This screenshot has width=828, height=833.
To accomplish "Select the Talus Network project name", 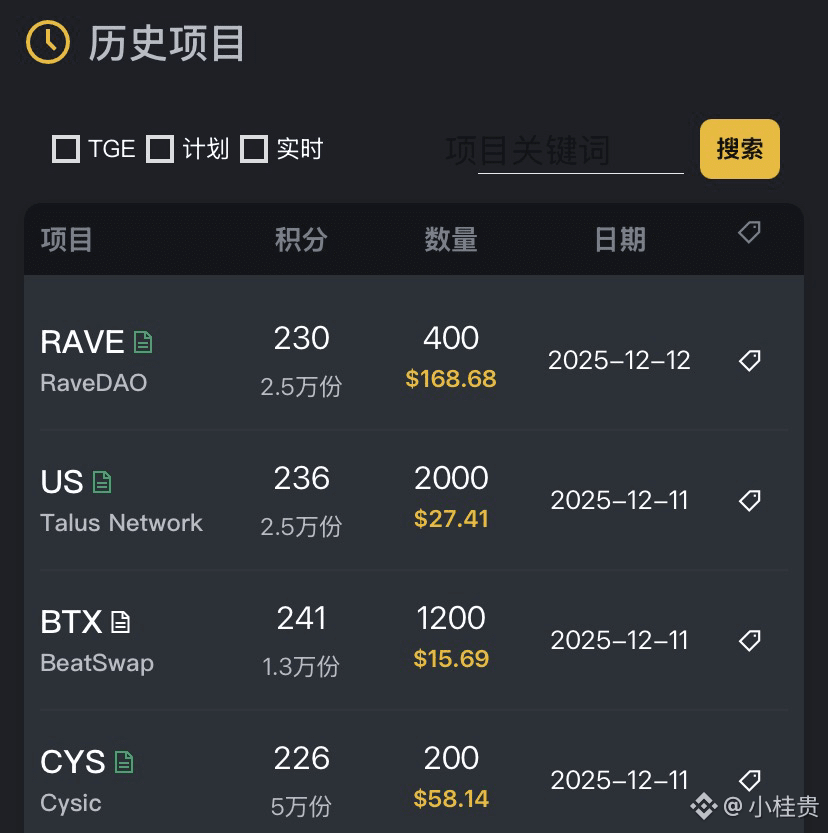I will (121, 523).
